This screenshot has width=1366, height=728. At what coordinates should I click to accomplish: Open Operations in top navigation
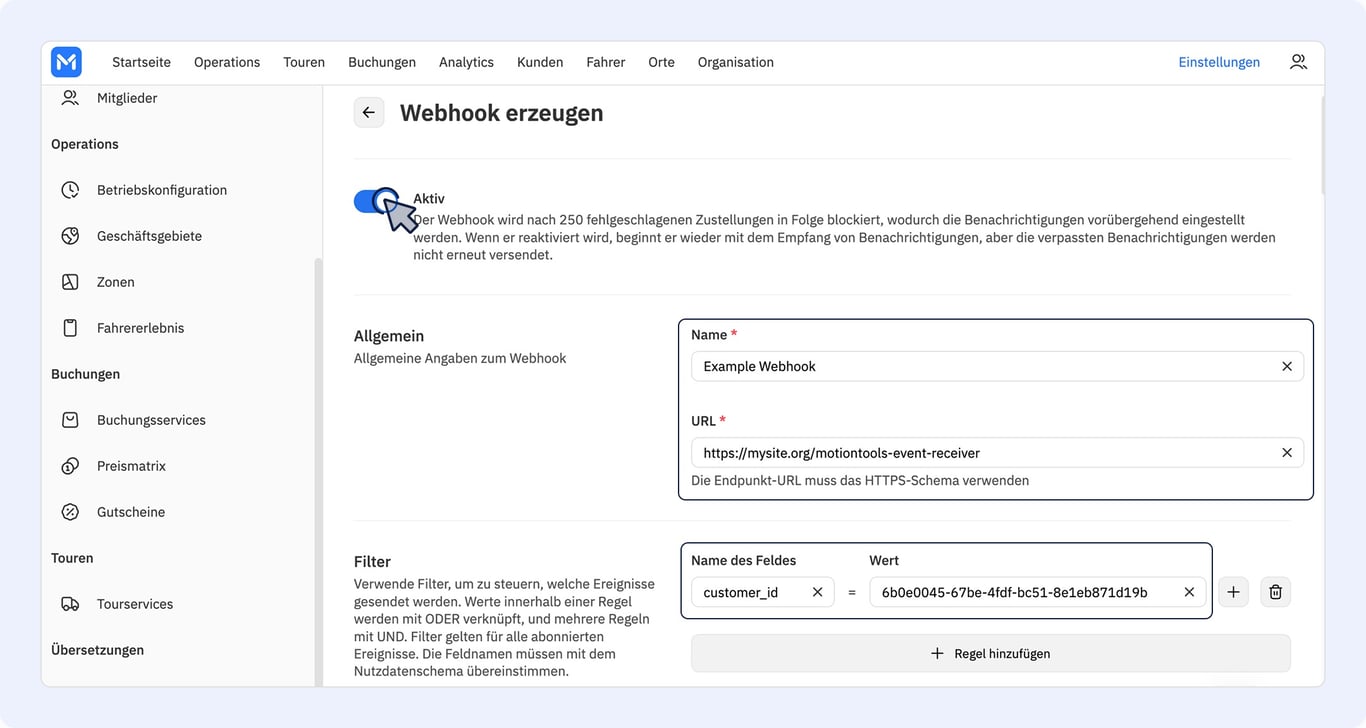(227, 62)
